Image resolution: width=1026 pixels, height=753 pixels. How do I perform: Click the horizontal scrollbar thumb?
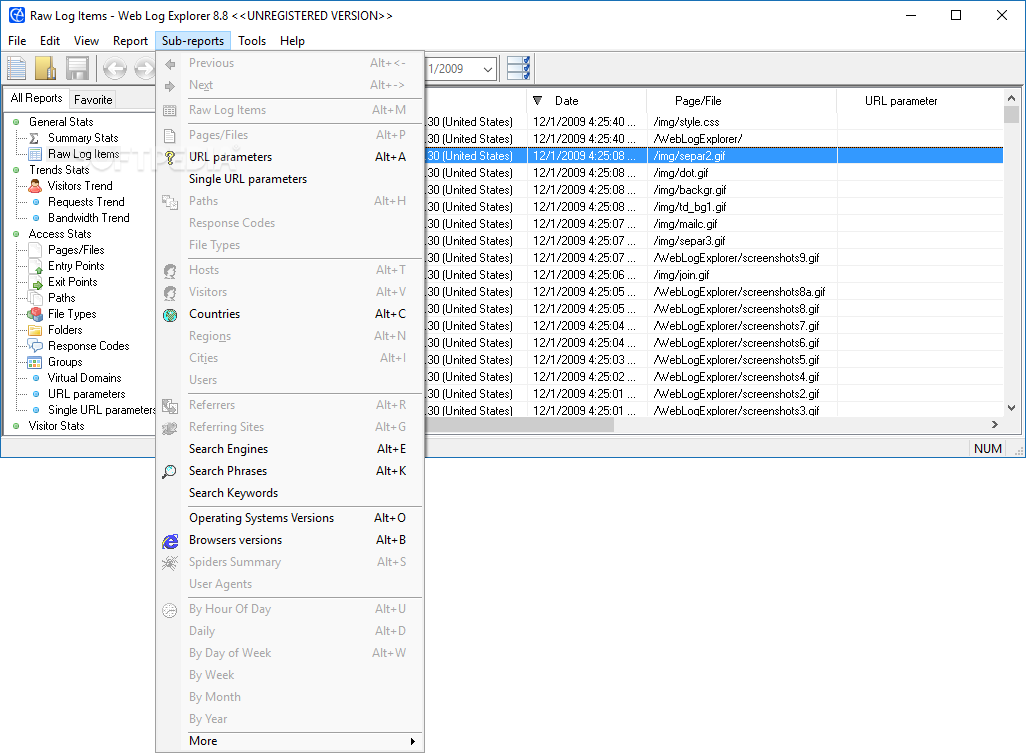point(520,425)
